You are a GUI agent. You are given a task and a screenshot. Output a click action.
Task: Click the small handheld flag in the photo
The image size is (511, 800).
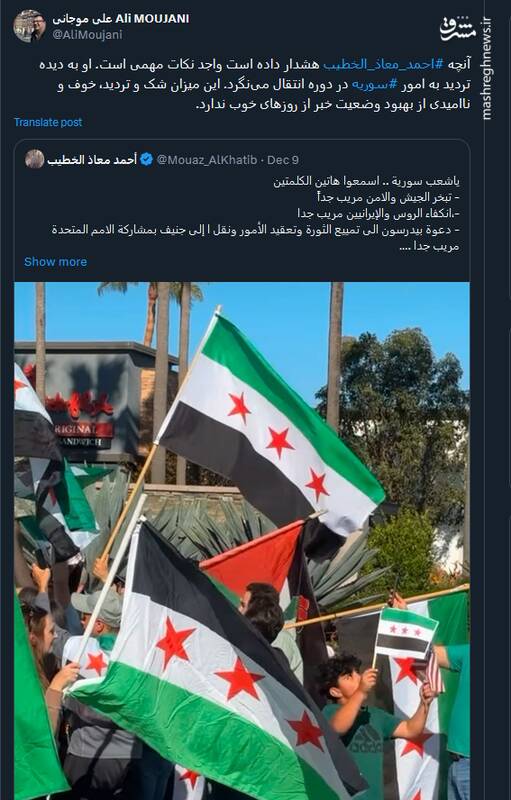pyautogui.click(x=406, y=633)
